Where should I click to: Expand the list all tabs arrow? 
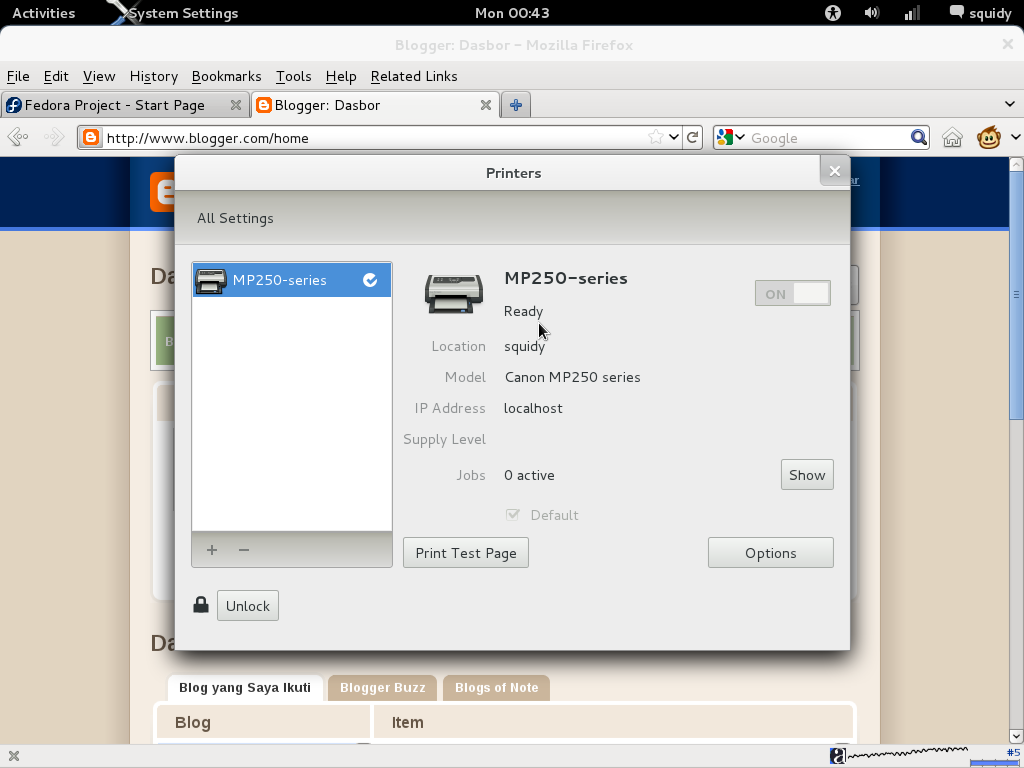click(x=1010, y=104)
